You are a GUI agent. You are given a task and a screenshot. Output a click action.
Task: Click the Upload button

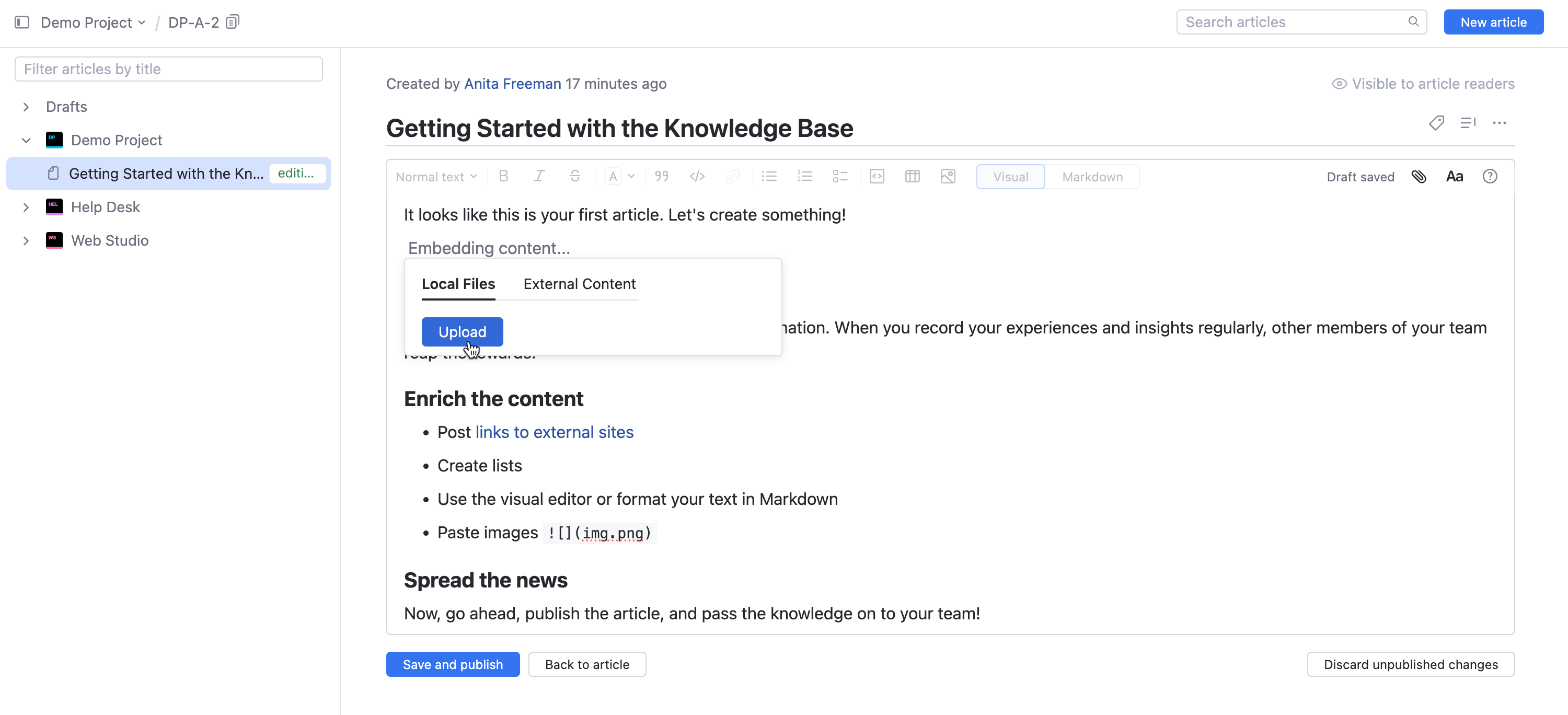pos(462,332)
